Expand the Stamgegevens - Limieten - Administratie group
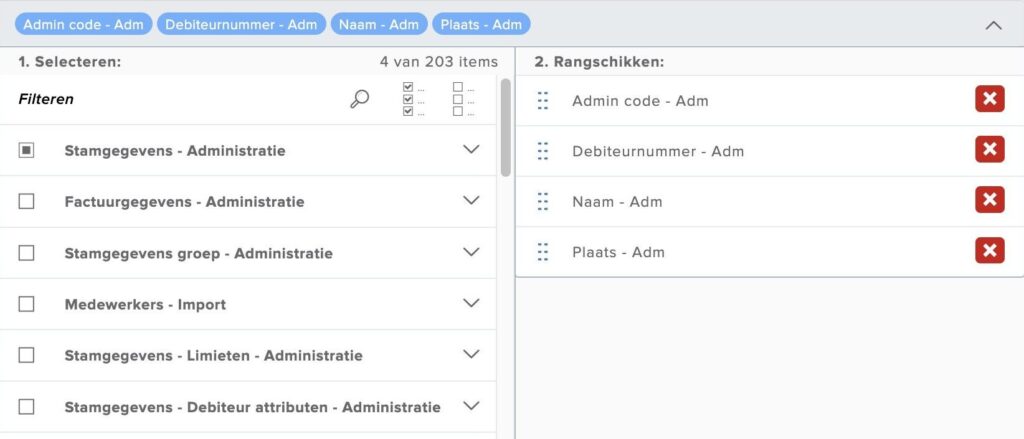Viewport: 1024px width, 439px height. [472, 354]
